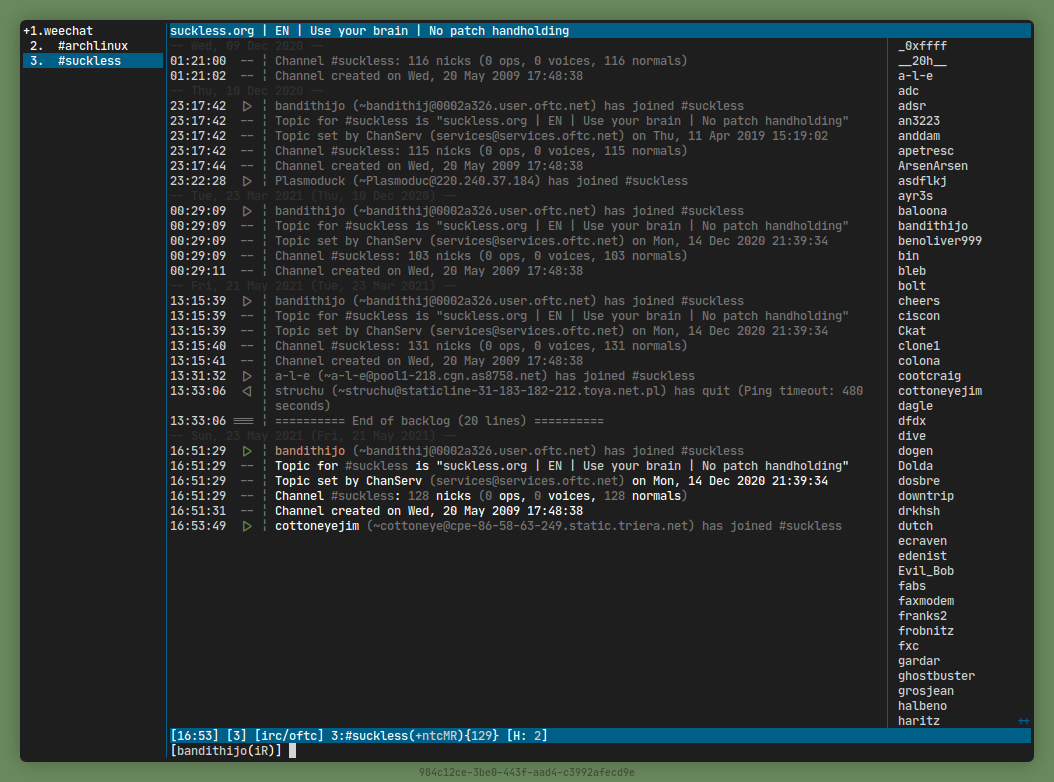Click the join arrow next to a-l-e's join line
This screenshot has width=1054, height=782.
pyautogui.click(x=247, y=376)
